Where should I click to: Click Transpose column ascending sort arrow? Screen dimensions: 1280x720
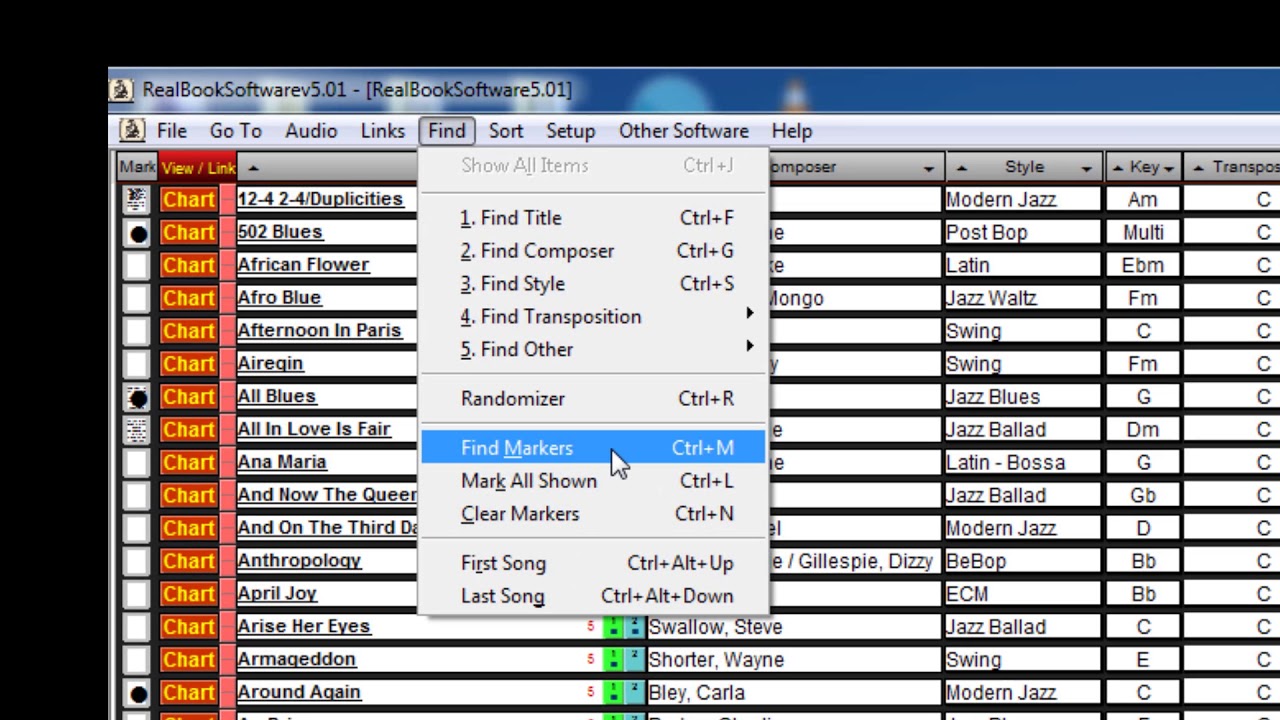click(x=1198, y=168)
